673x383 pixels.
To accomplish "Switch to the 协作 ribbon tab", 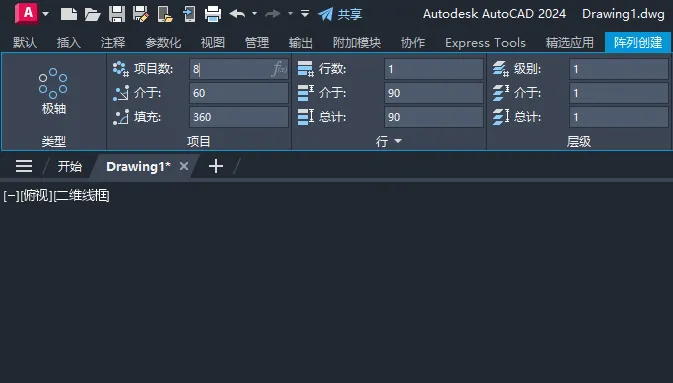I will click(x=413, y=43).
